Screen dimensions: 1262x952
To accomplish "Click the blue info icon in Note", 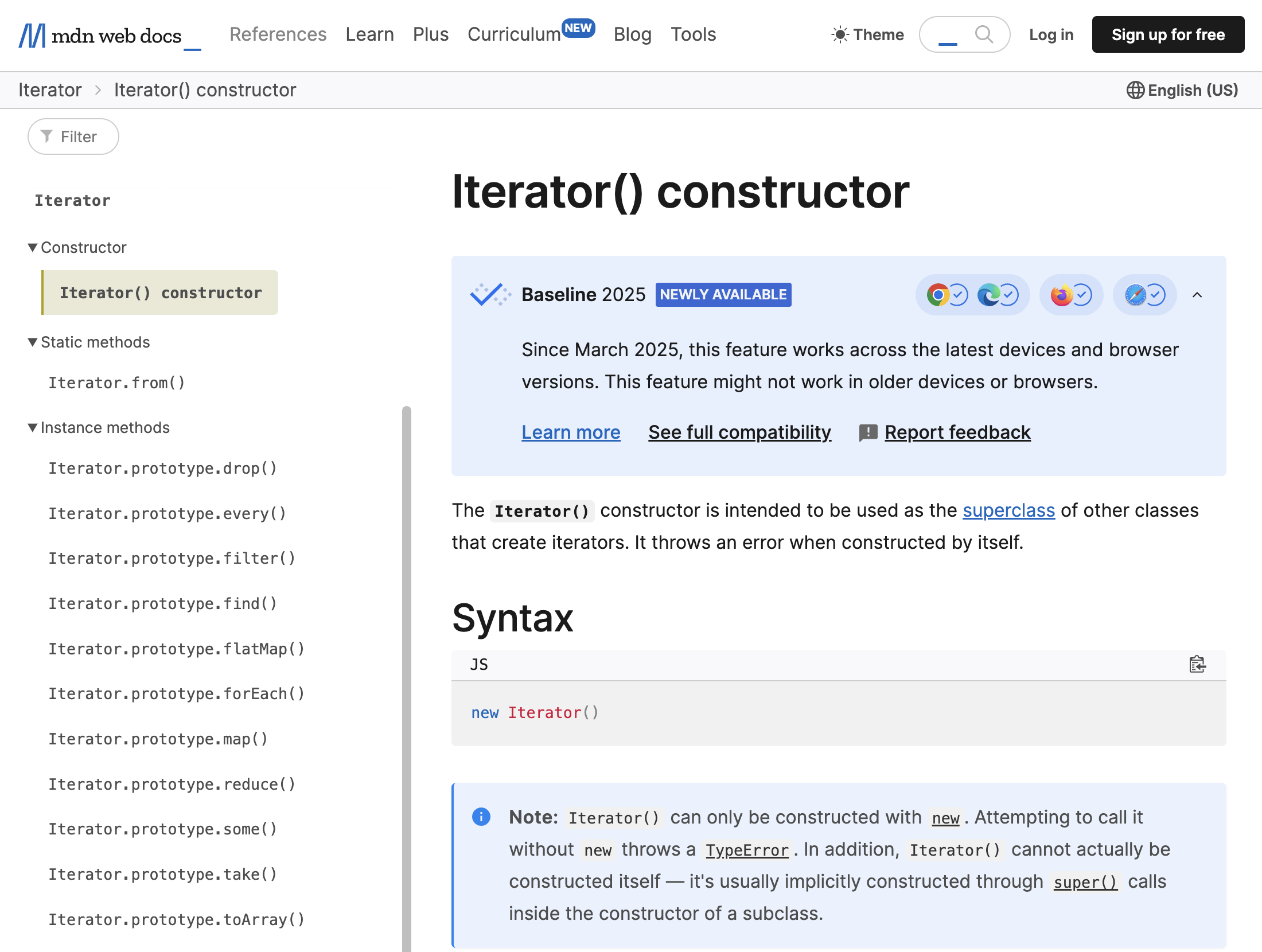I will point(481,817).
